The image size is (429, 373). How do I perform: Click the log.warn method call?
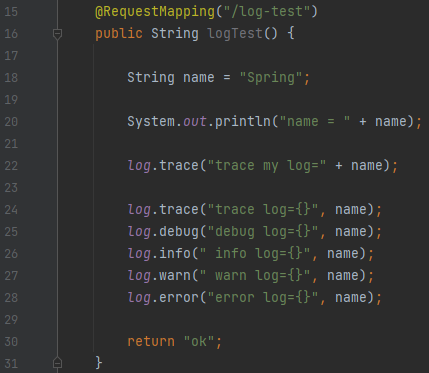point(159,276)
